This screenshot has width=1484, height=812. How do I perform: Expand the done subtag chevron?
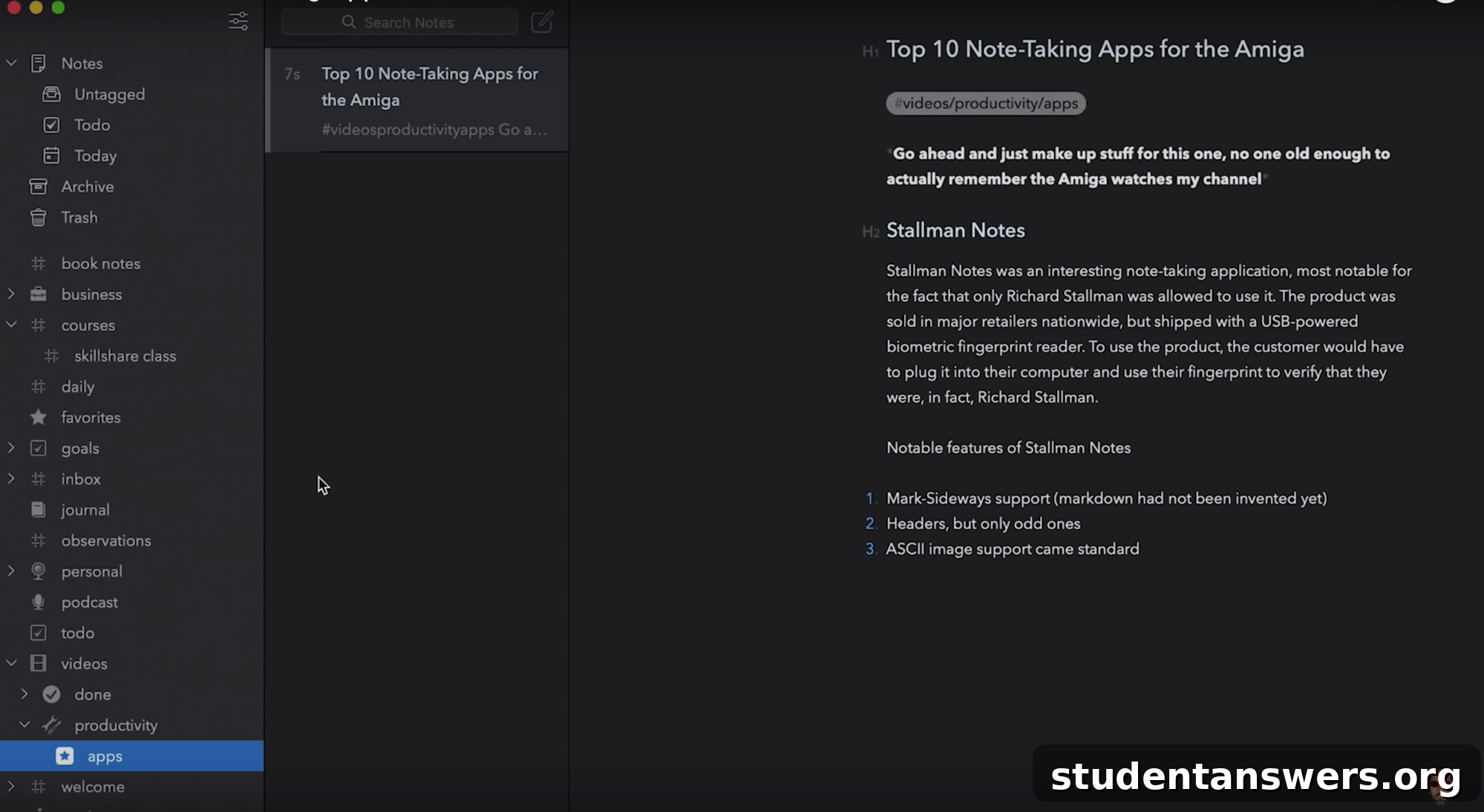click(24, 694)
